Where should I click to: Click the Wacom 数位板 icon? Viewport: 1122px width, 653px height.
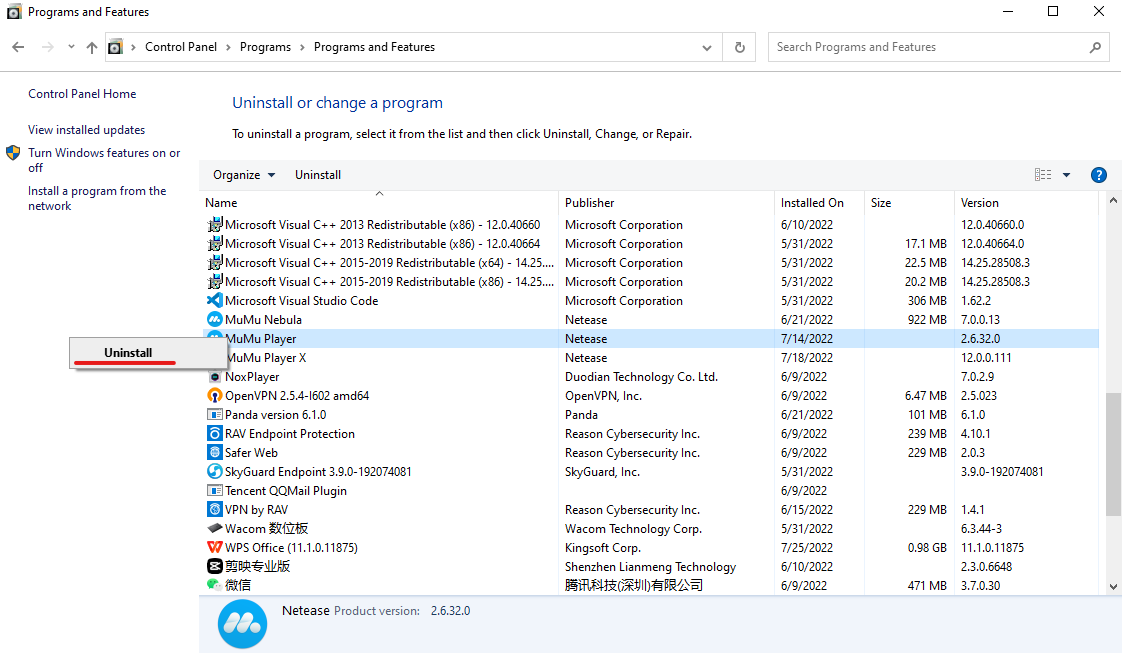coord(214,529)
